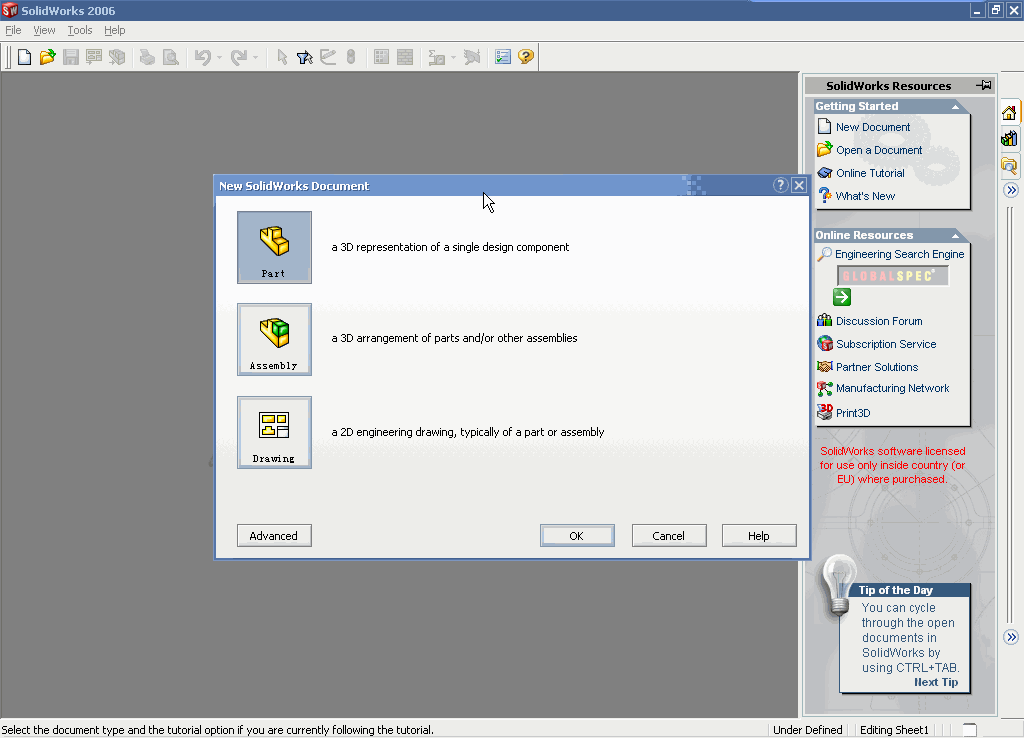This screenshot has width=1024, height=738.
Task: Close the New SolidWorks Document dialog
Action: pos(799,185)
